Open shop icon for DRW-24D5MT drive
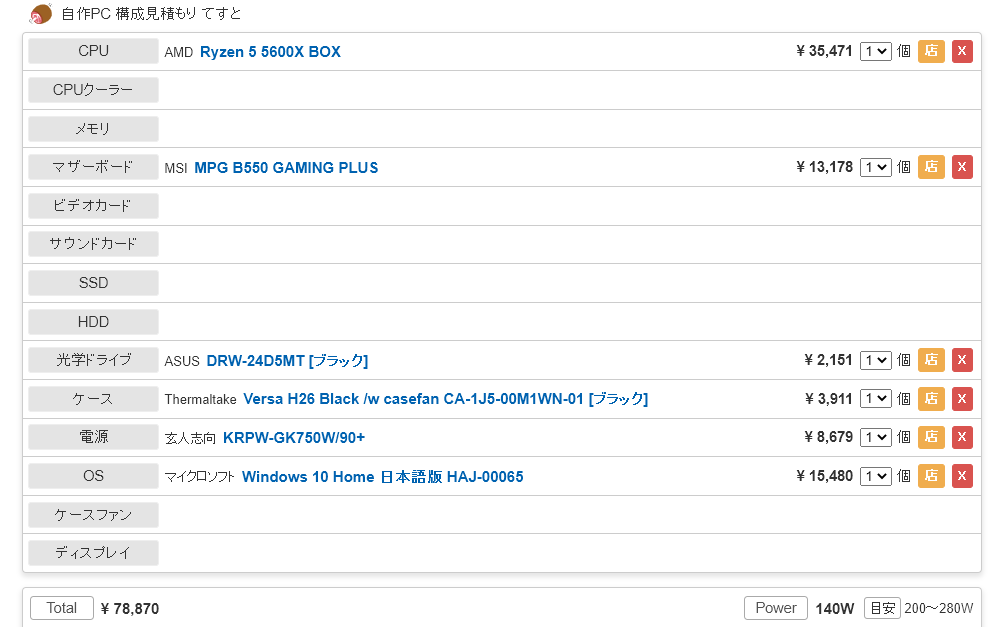This screenshot has width=991, height=627. pos(931,360)
